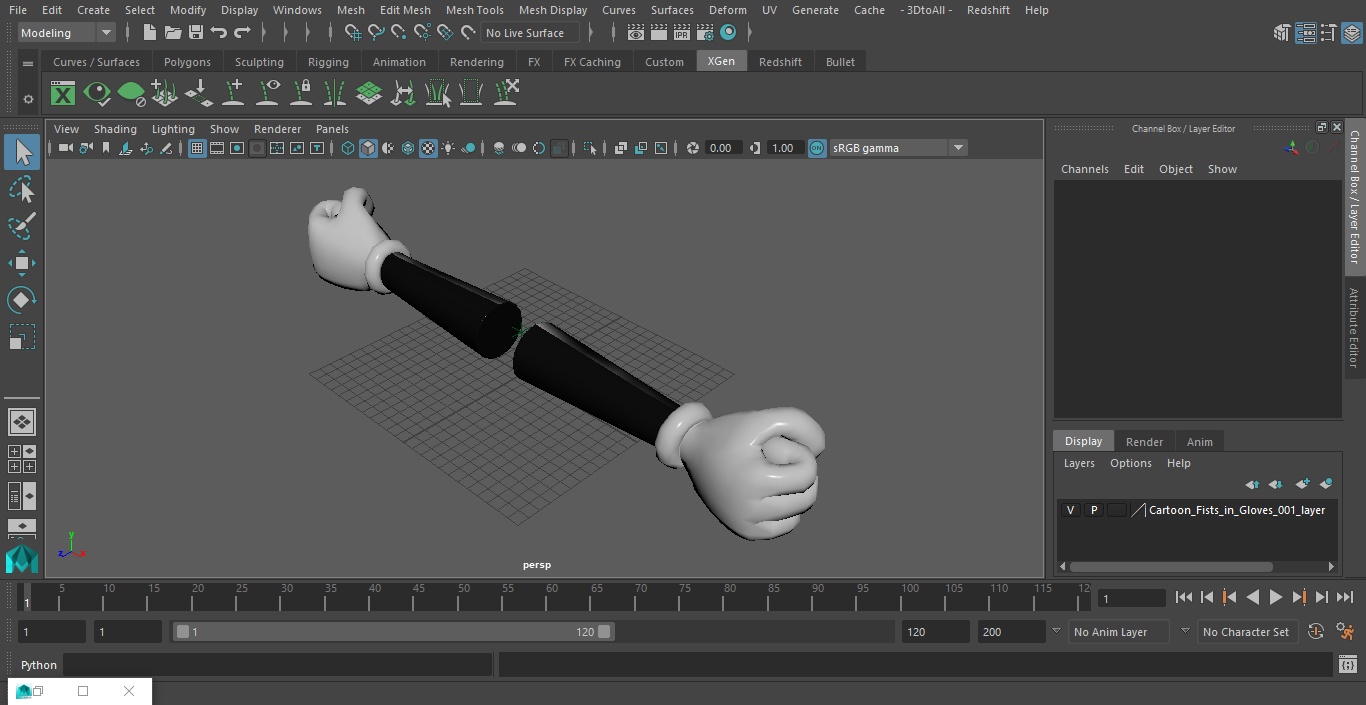Open the shelf tab menu button
This screenshot has width=1366, height=705.
[28, 62]
